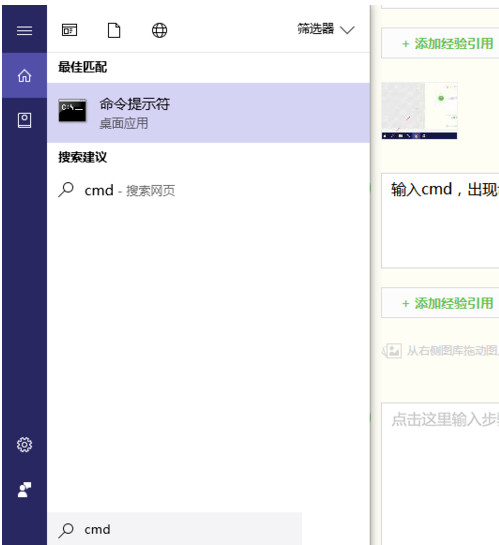499x545 pixels.
Task: Click the magnifier icon in the search box
Action: click(66, 530)
